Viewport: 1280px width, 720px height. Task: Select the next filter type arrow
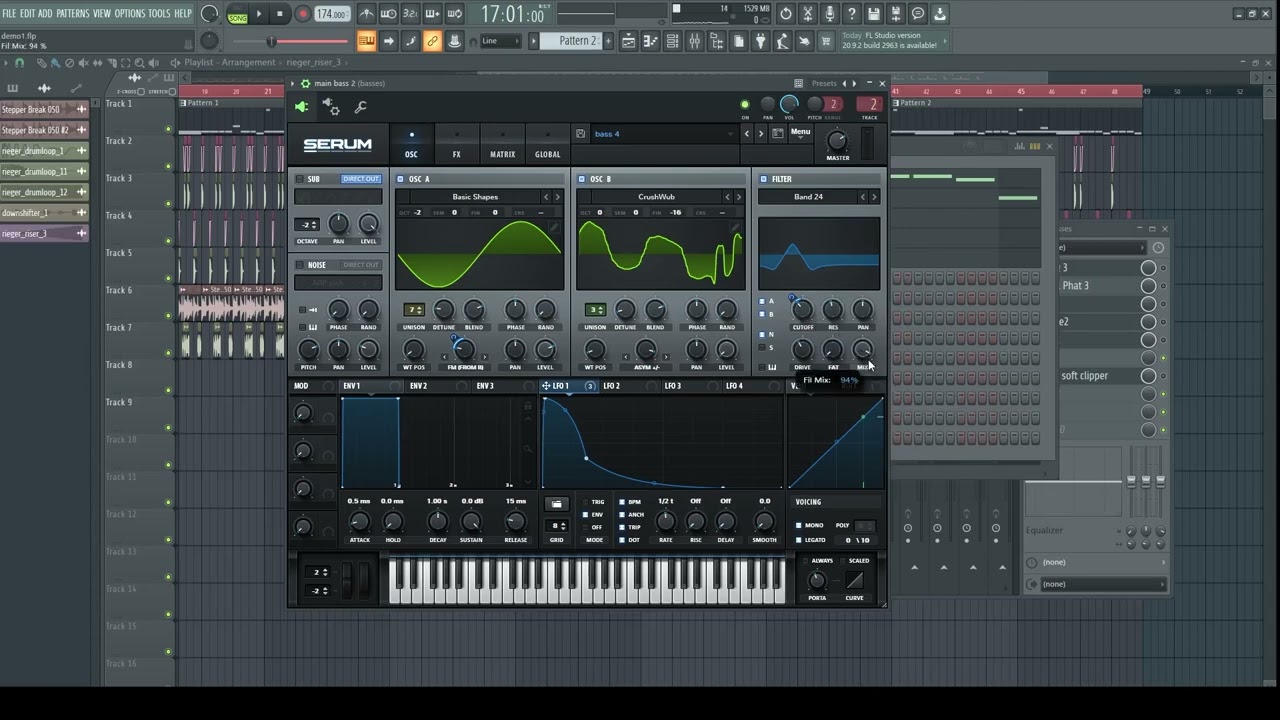(874, 197)
